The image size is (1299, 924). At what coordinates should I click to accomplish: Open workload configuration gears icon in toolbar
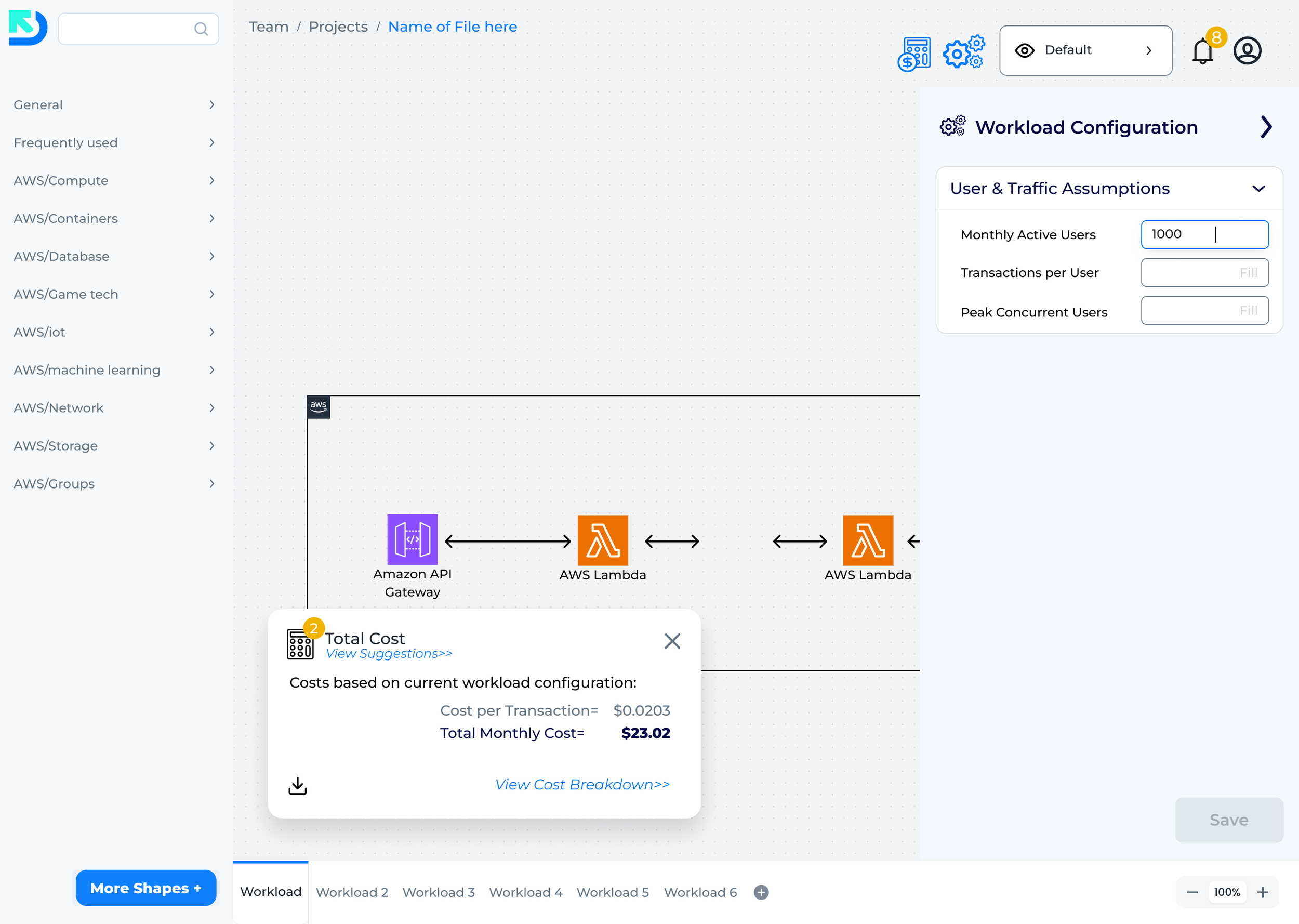tap(963, 52)
